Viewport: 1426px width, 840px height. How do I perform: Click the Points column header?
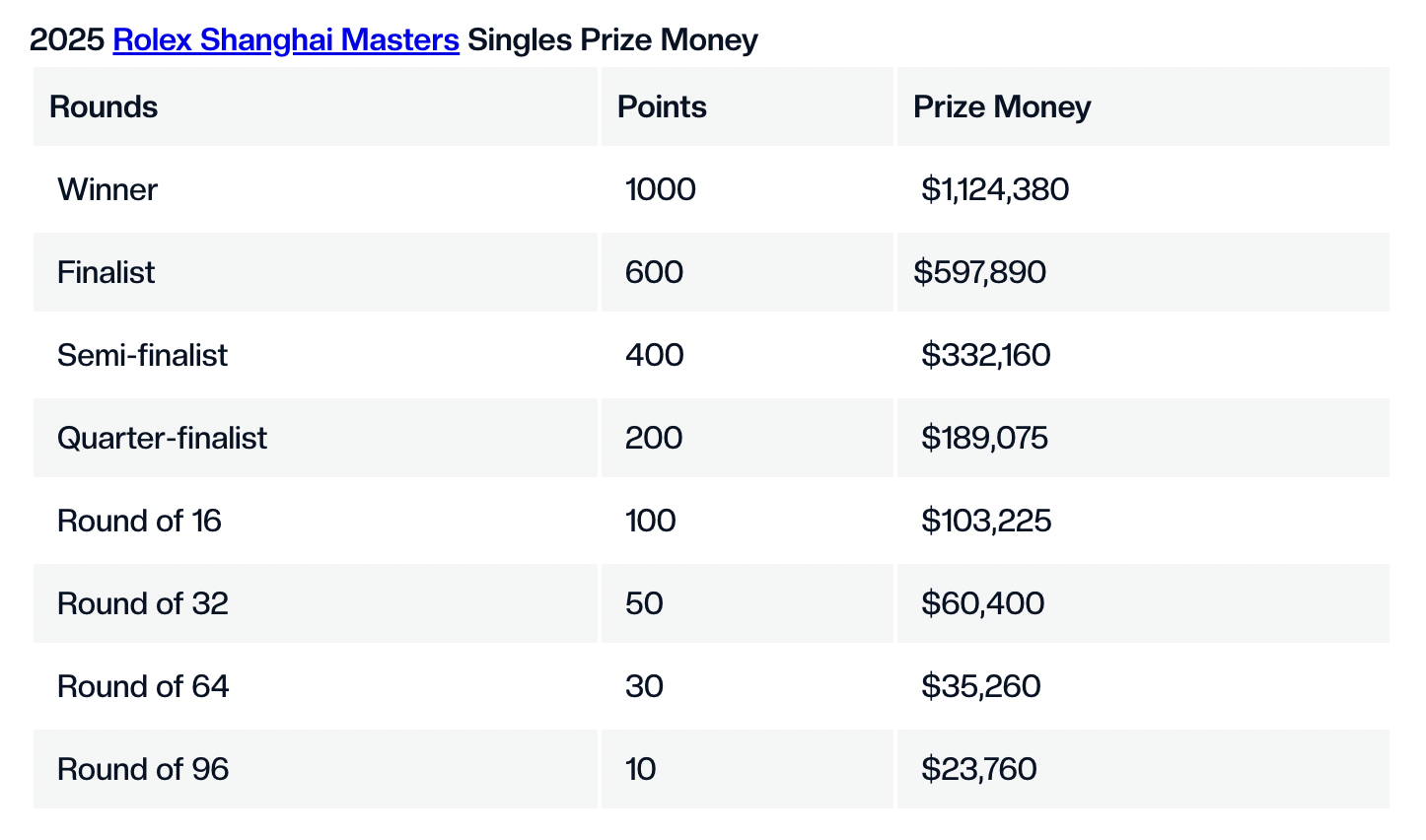[662, 107]
